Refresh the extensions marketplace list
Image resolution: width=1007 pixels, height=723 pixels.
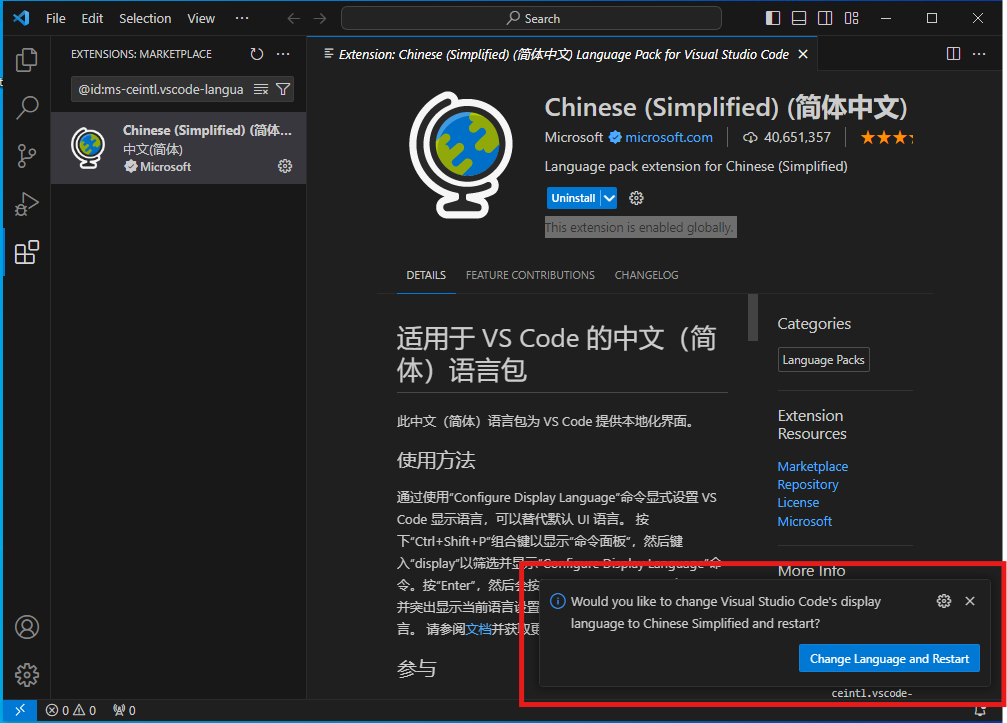click(x=257, y=54)
